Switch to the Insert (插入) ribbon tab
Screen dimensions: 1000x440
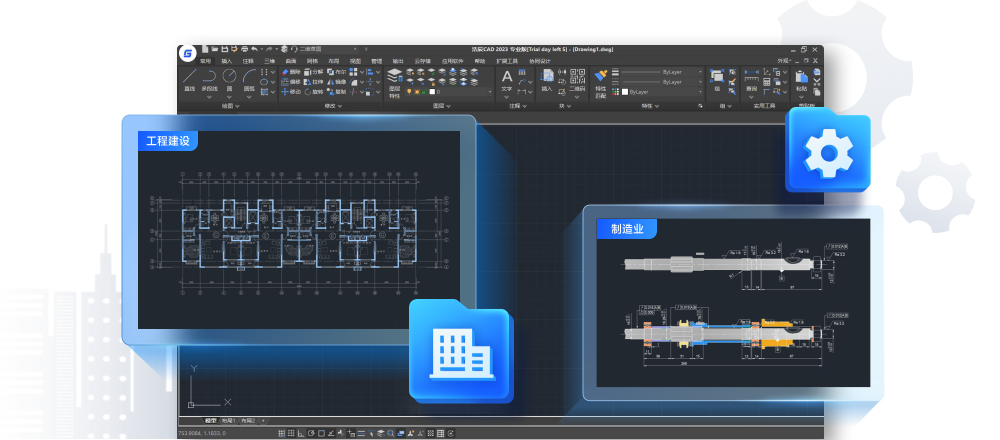[226, 61]
